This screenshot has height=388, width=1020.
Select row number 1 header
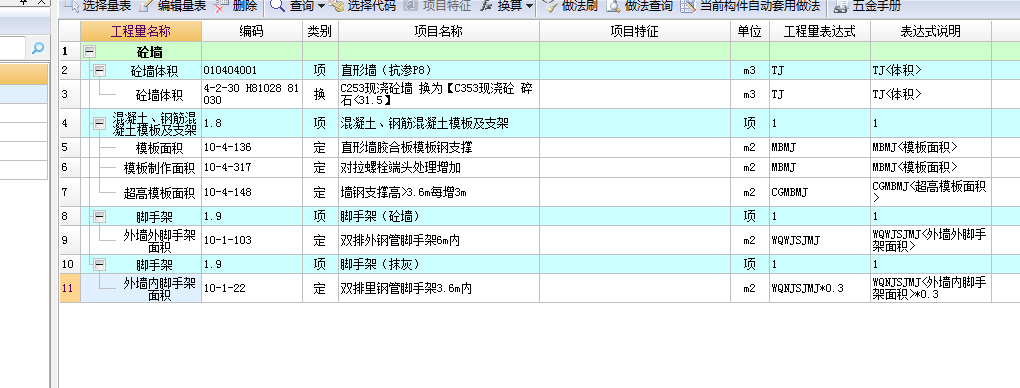point(70,51)
